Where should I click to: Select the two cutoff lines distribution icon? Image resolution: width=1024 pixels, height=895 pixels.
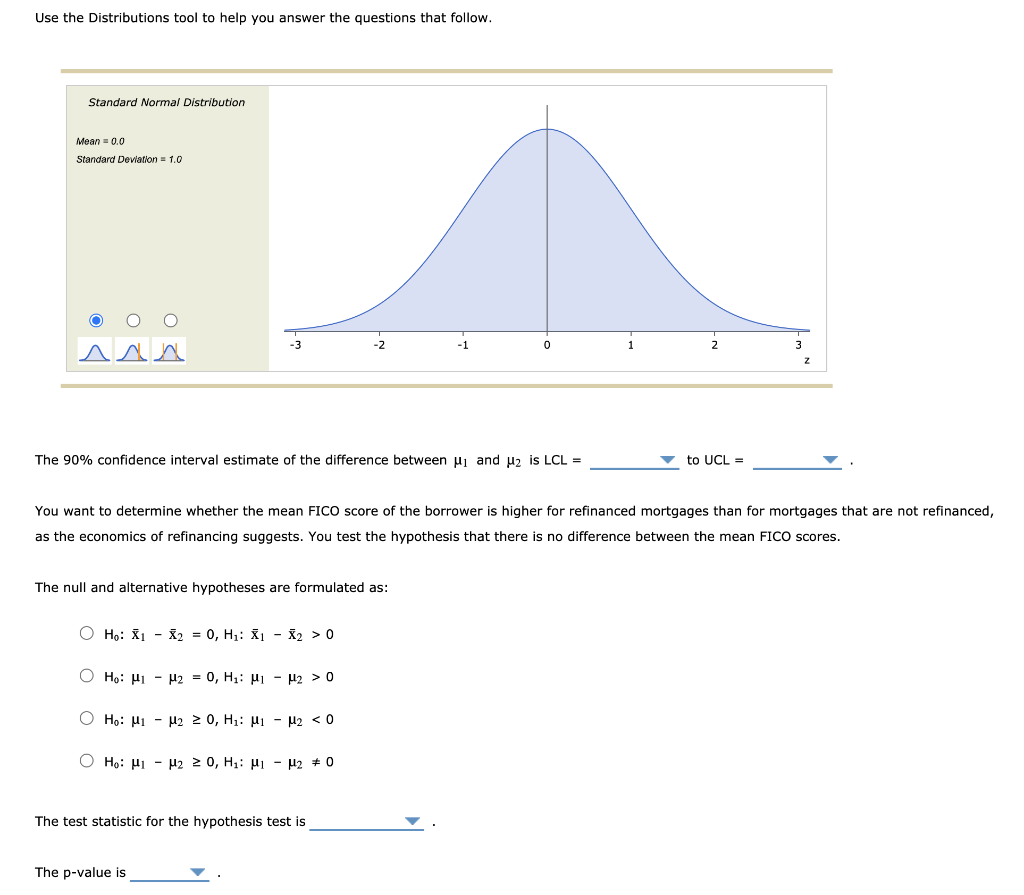pos(168,349)
